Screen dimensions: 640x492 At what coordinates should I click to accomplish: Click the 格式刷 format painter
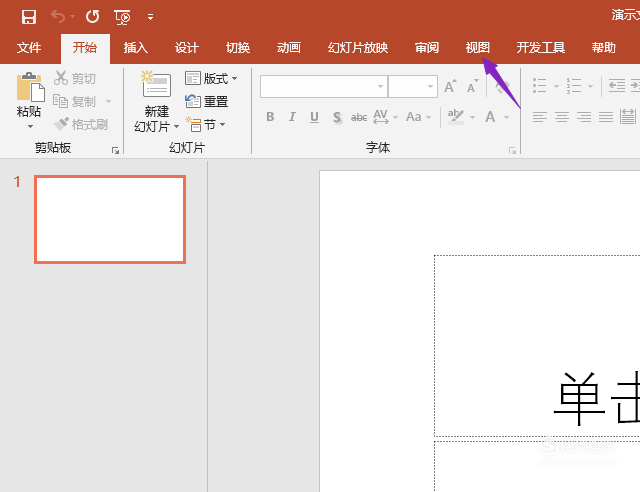[81, 124]
